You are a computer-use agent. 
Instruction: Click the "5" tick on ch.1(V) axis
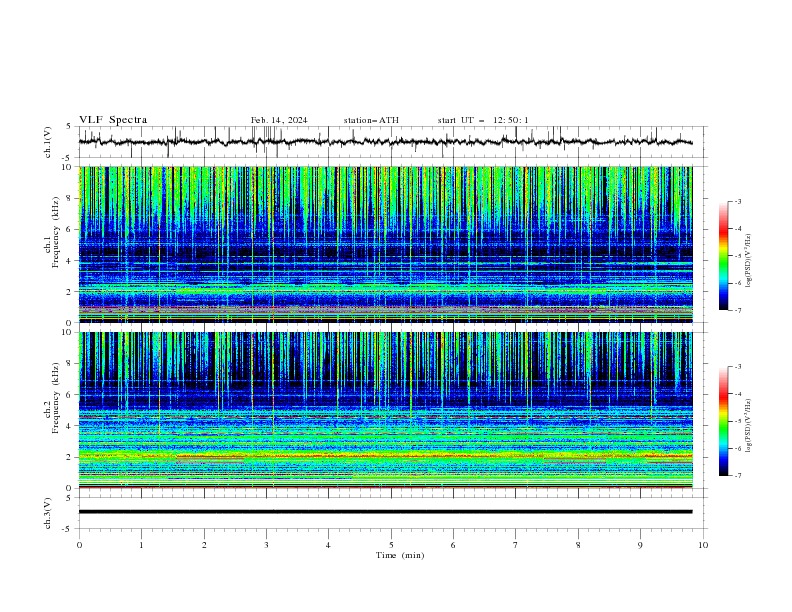click(x=69, y=127)
